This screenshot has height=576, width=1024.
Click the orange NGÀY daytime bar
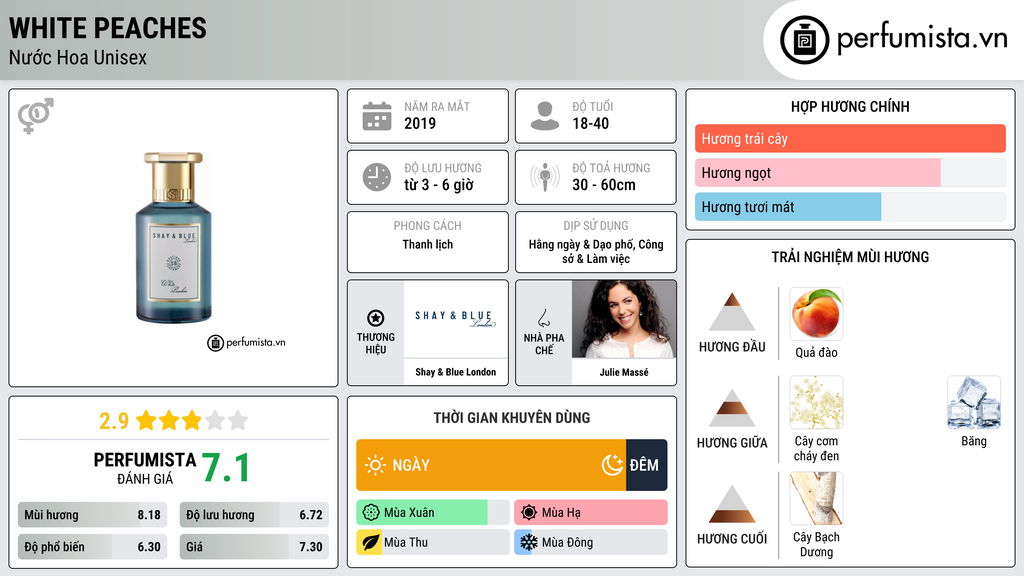[x=491, y=465]
